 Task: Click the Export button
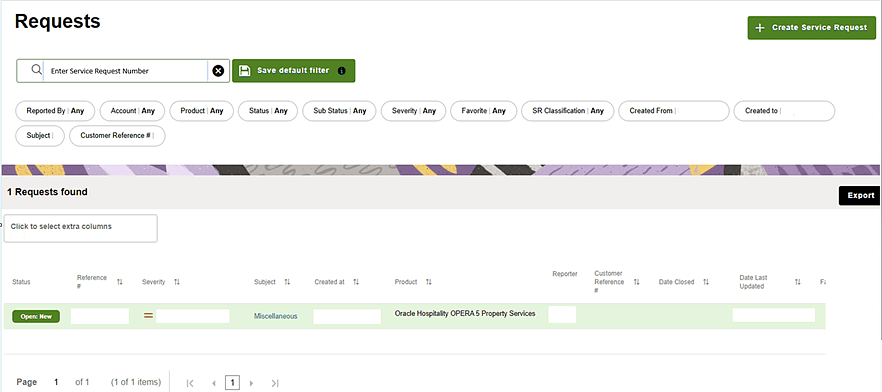click(x=859, y=195)
